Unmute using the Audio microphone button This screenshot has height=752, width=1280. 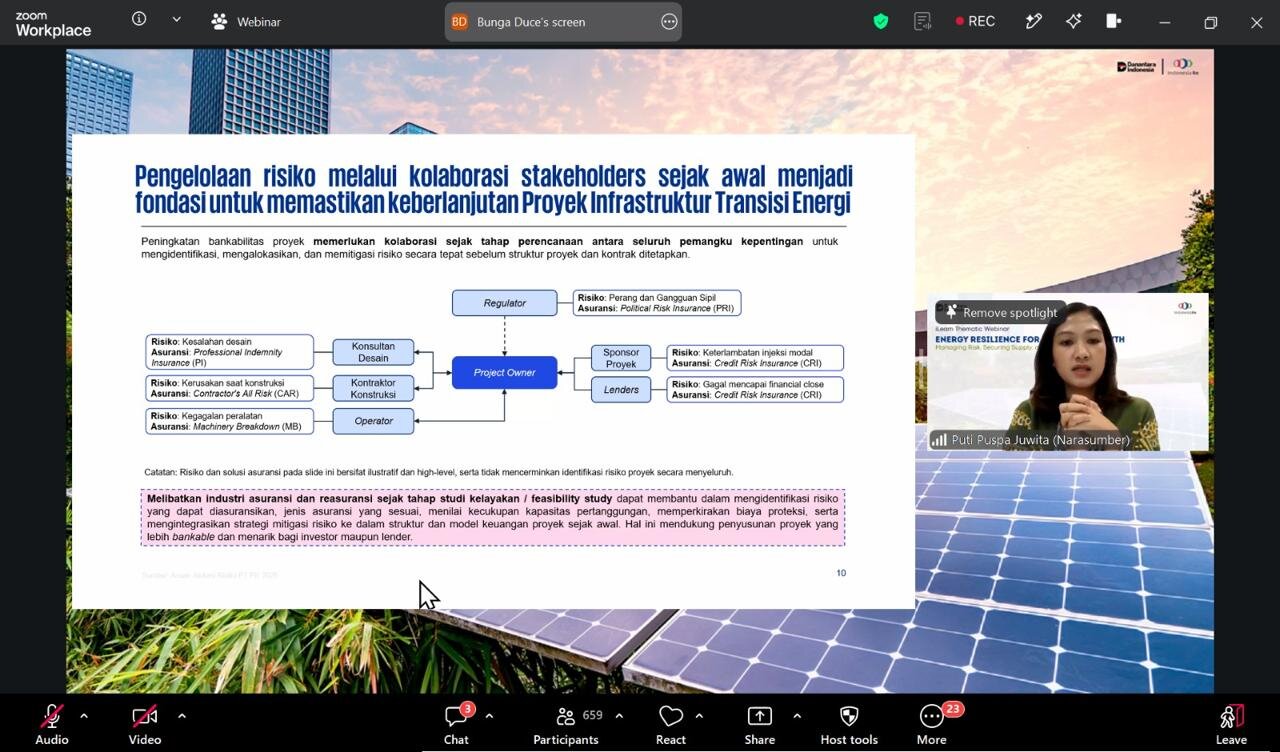(x=52, y=725)
